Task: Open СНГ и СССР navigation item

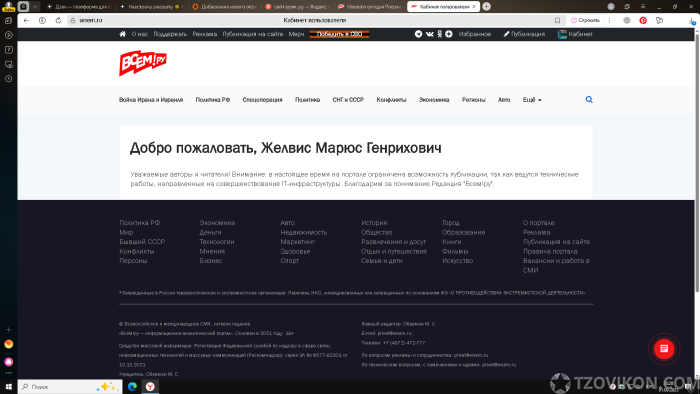Action: coord(348,100)
